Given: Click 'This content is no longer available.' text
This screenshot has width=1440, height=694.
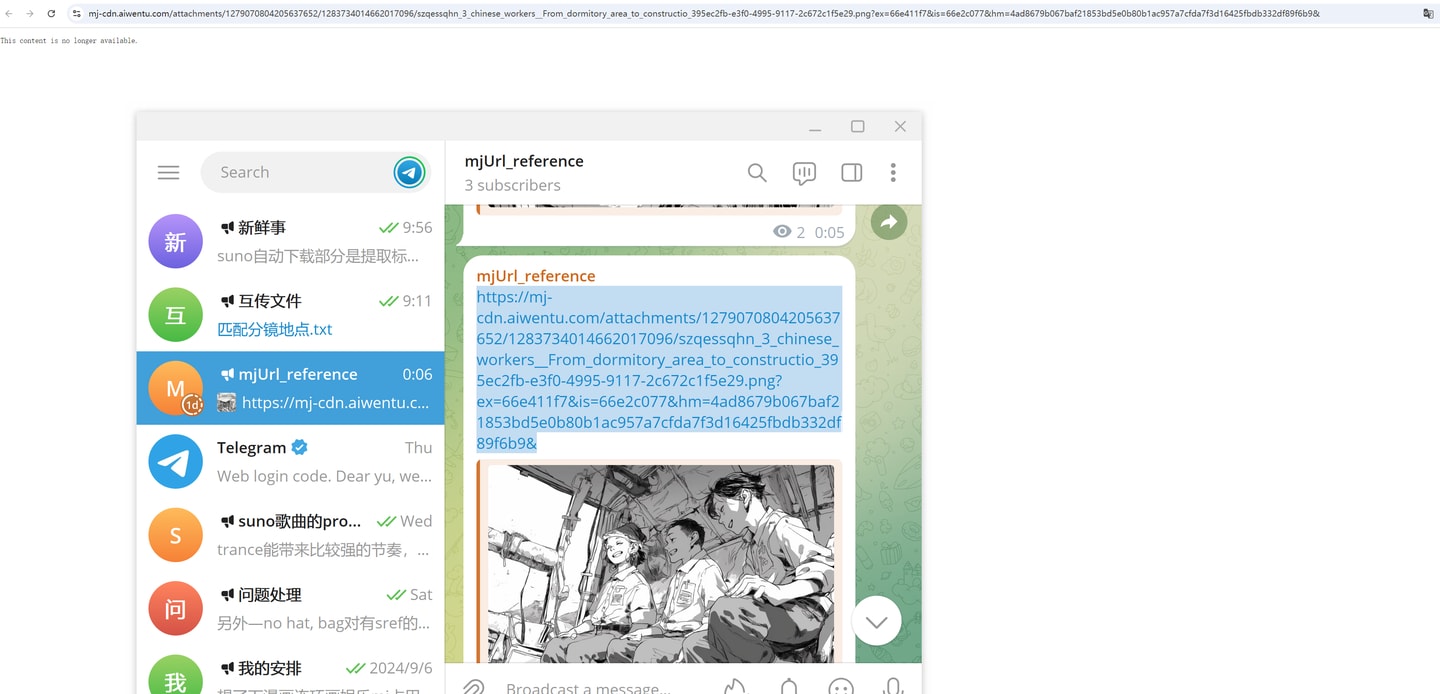Looking at the screenshot, I should tap(69, 41).
